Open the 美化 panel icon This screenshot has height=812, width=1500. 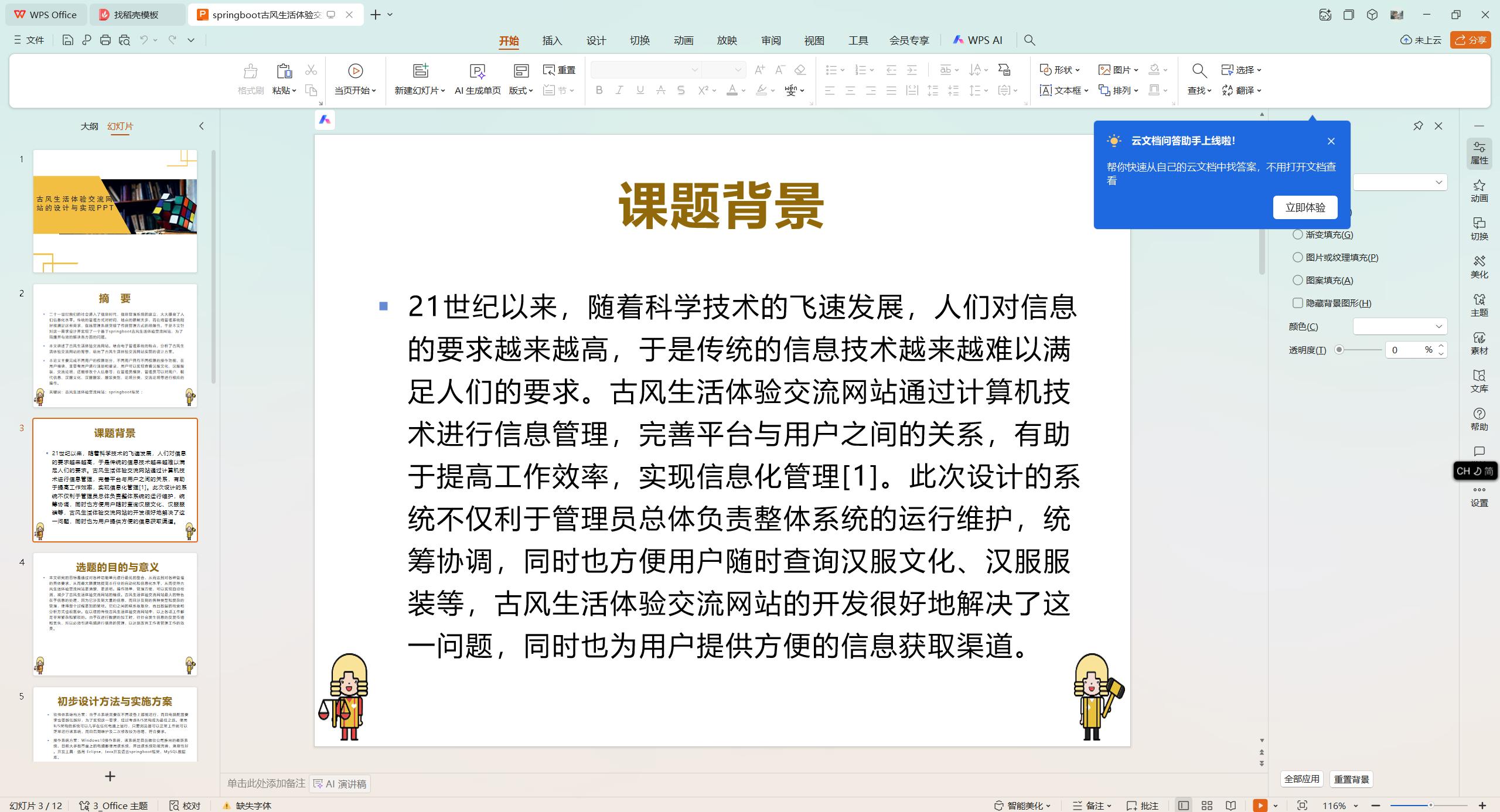point(1479,267)
